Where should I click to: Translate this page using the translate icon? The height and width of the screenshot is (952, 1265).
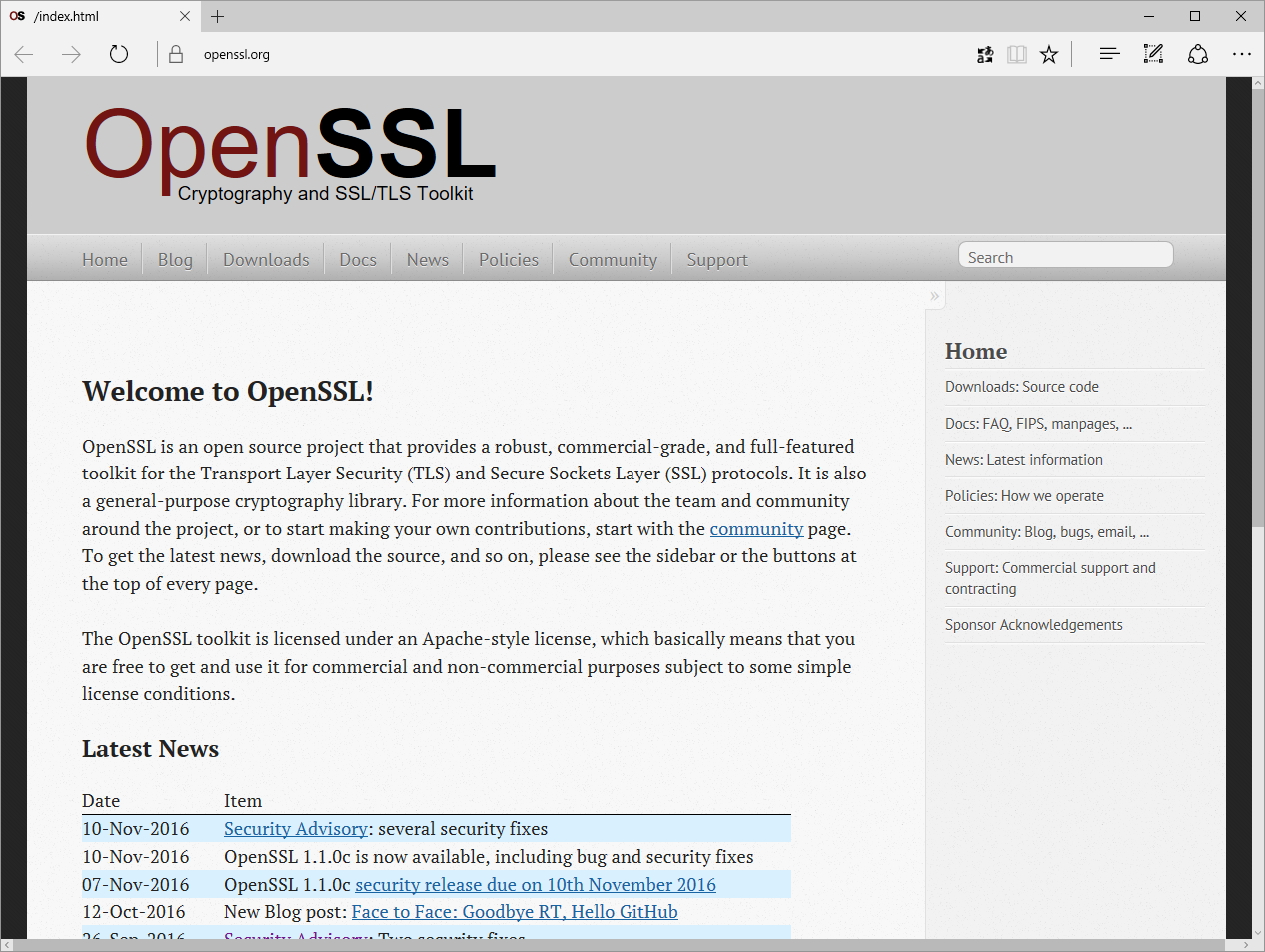(x=985, y=54)
